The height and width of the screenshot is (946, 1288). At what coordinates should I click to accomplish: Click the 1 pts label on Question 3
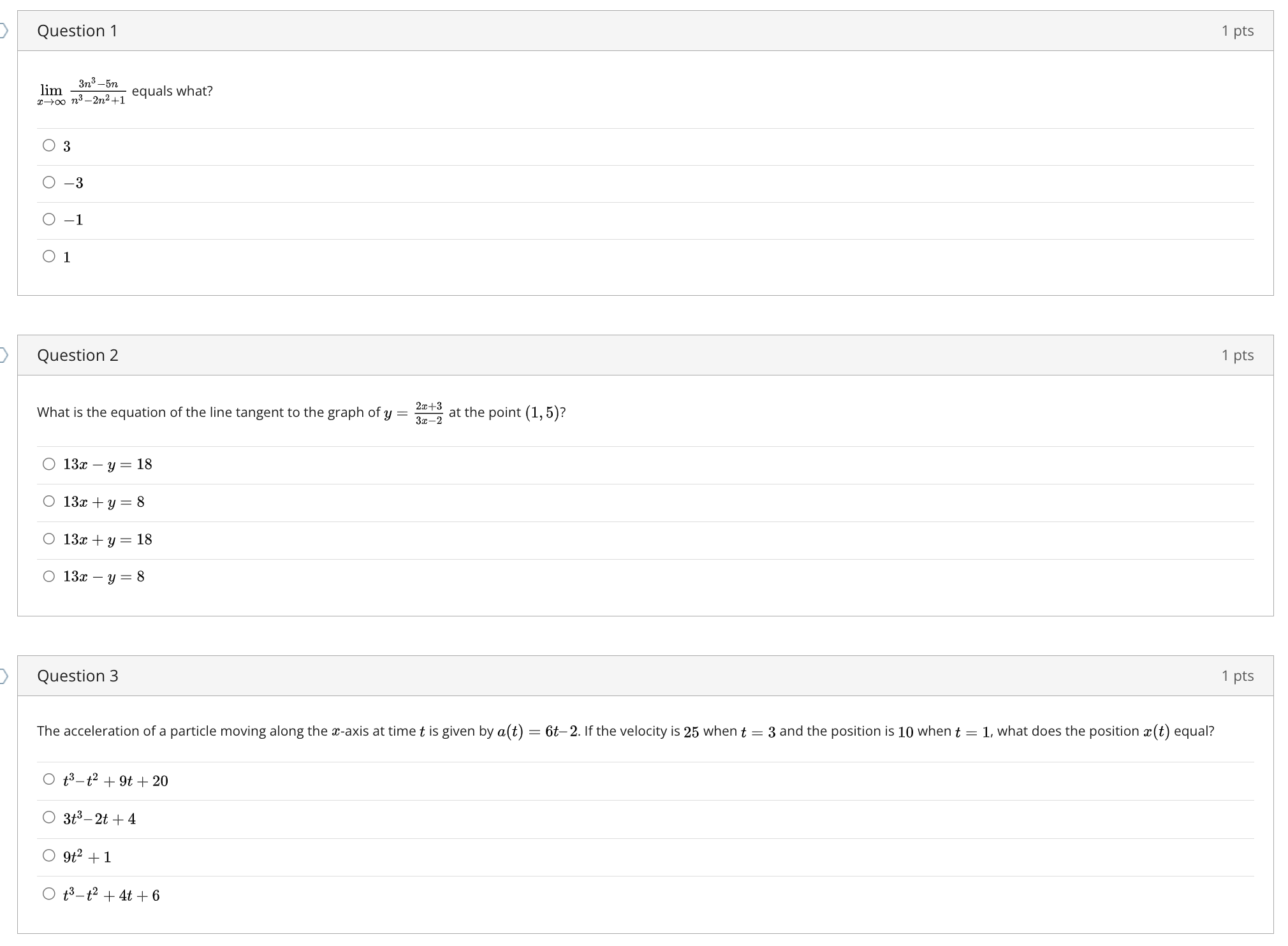click(1238, 676)
